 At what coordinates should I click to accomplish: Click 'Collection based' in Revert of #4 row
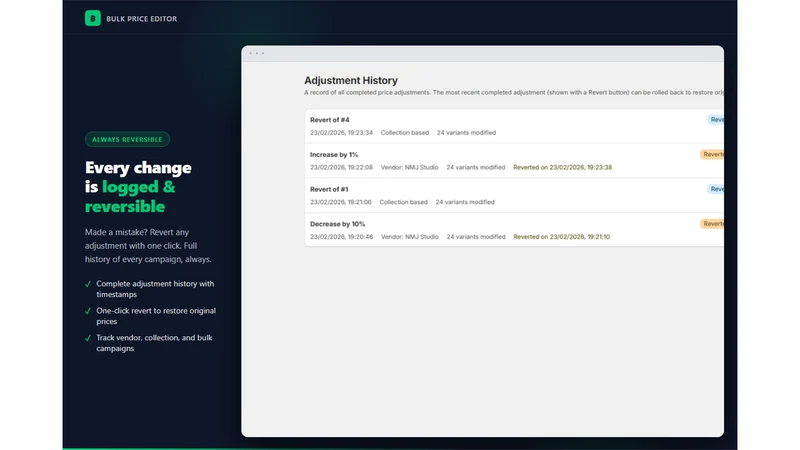coord(405,133)
